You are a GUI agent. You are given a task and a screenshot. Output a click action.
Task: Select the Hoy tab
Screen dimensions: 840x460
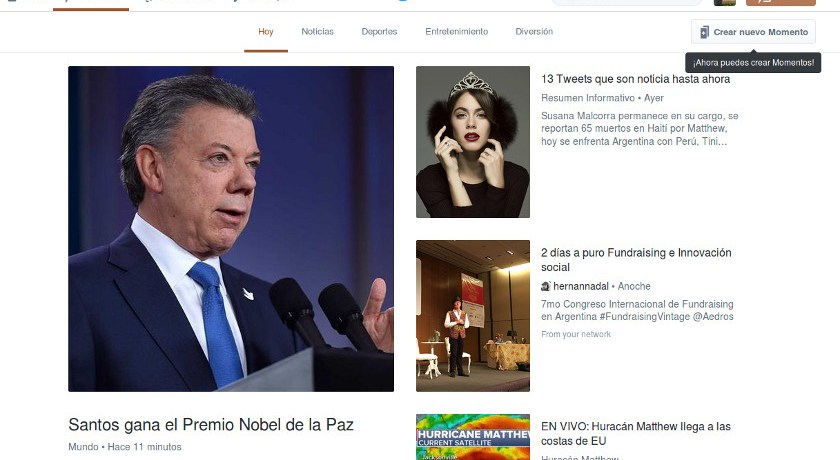266,32
